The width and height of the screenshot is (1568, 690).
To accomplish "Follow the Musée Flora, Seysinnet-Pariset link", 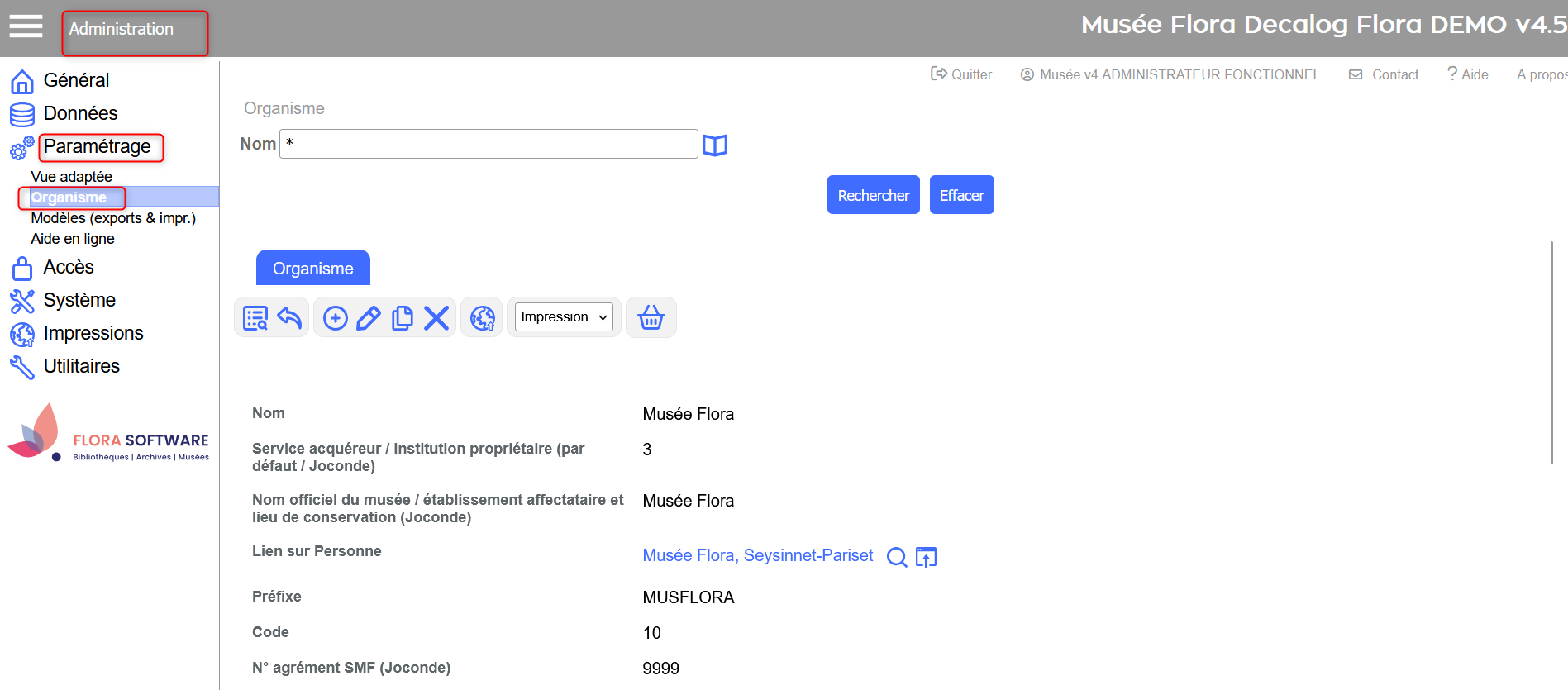I will click(x=757, y=556).
